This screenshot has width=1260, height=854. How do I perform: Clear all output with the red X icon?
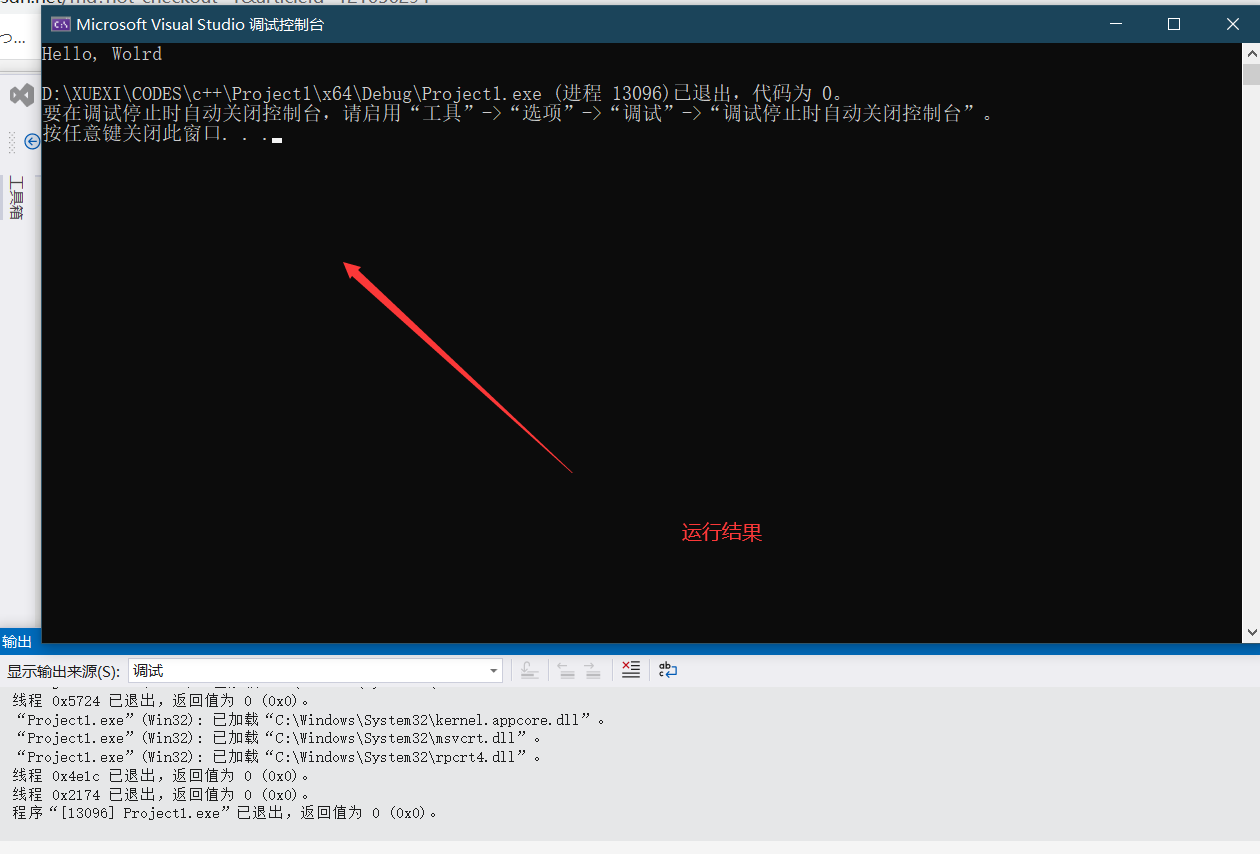pos(630,670)
